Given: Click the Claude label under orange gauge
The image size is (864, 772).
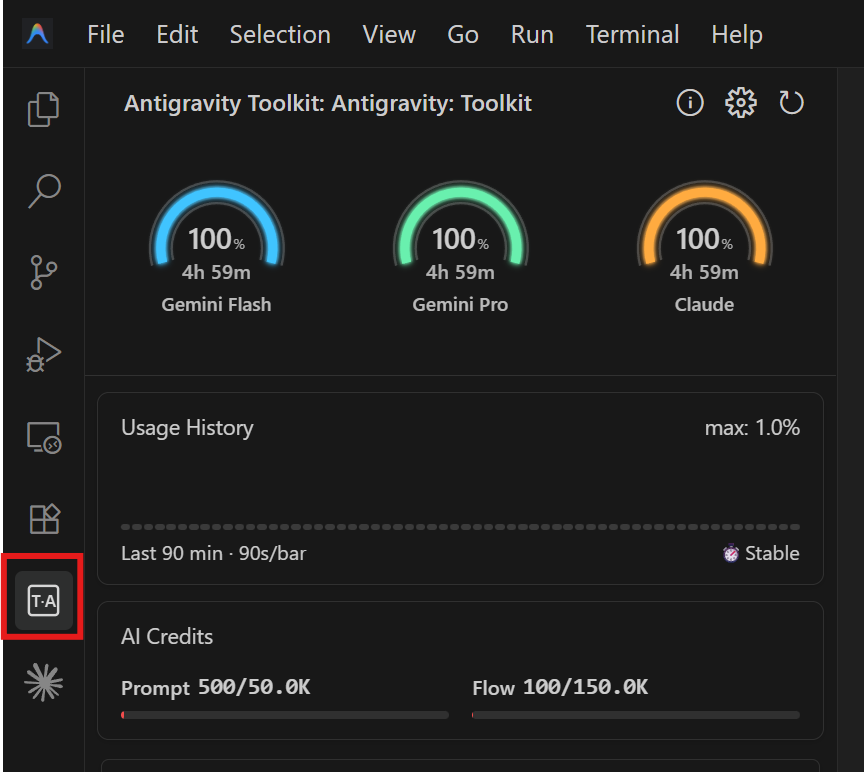Looking at the screenshot, I should [704, 305].
